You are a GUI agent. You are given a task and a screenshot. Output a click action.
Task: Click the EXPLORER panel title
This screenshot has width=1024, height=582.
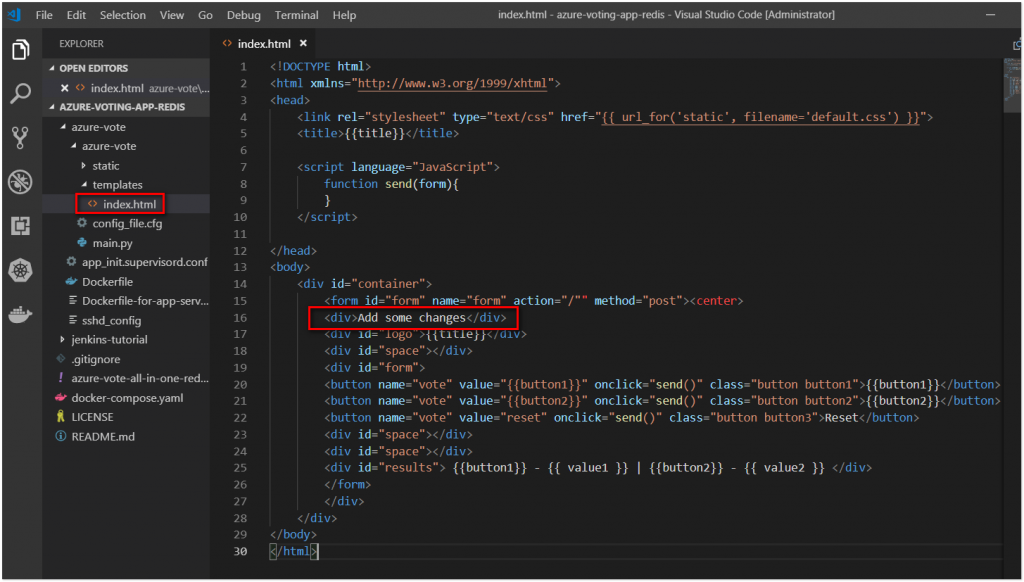(81, 43)
